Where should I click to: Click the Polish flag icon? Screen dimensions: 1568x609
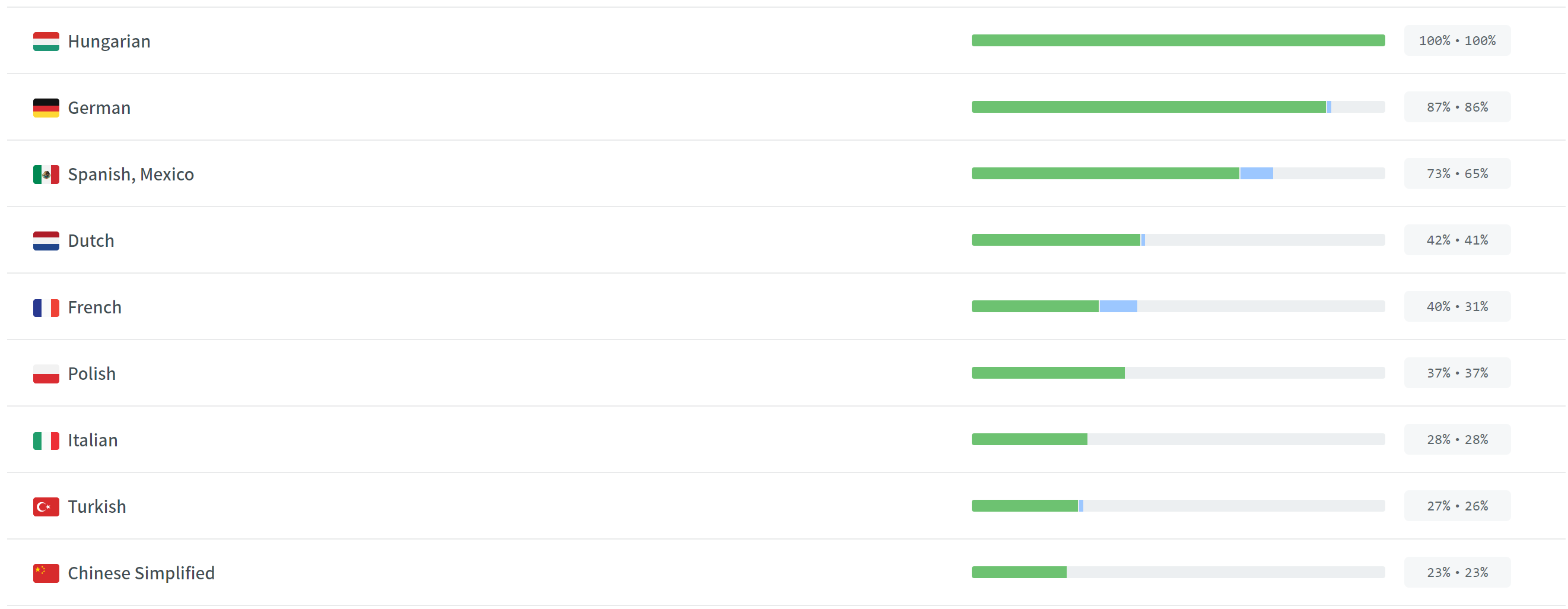(46, 374)
